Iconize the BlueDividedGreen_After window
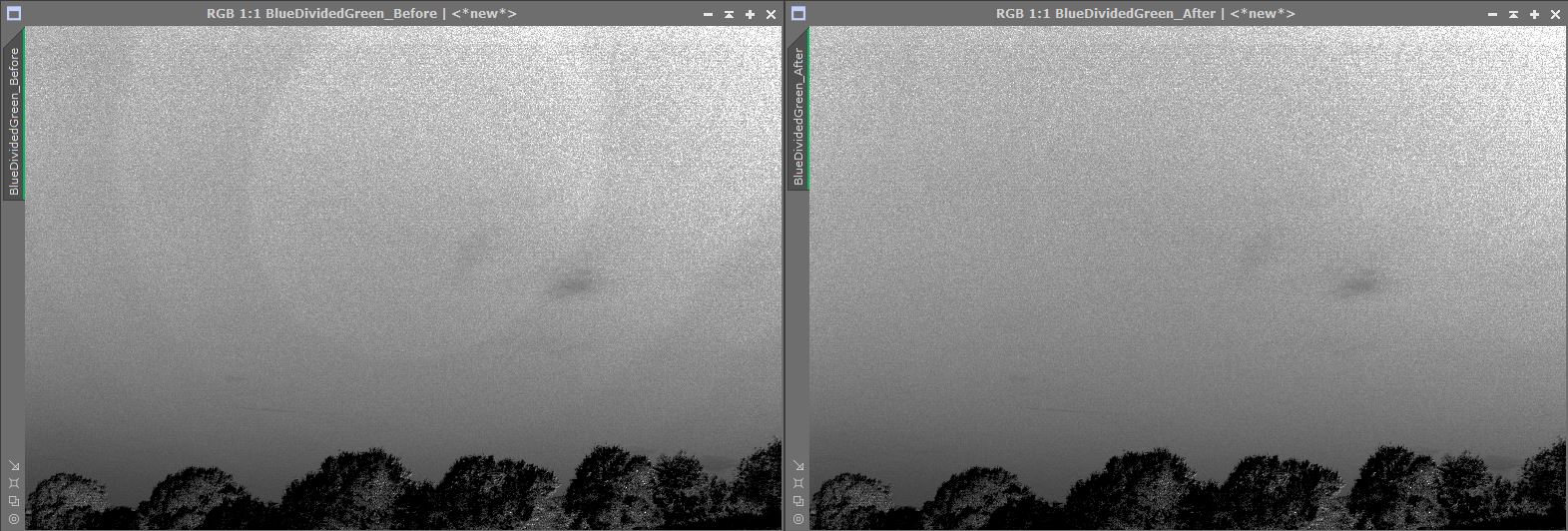Viewport: 1568px width, 531px height. pyautogui.click(x=1492, y=14)
